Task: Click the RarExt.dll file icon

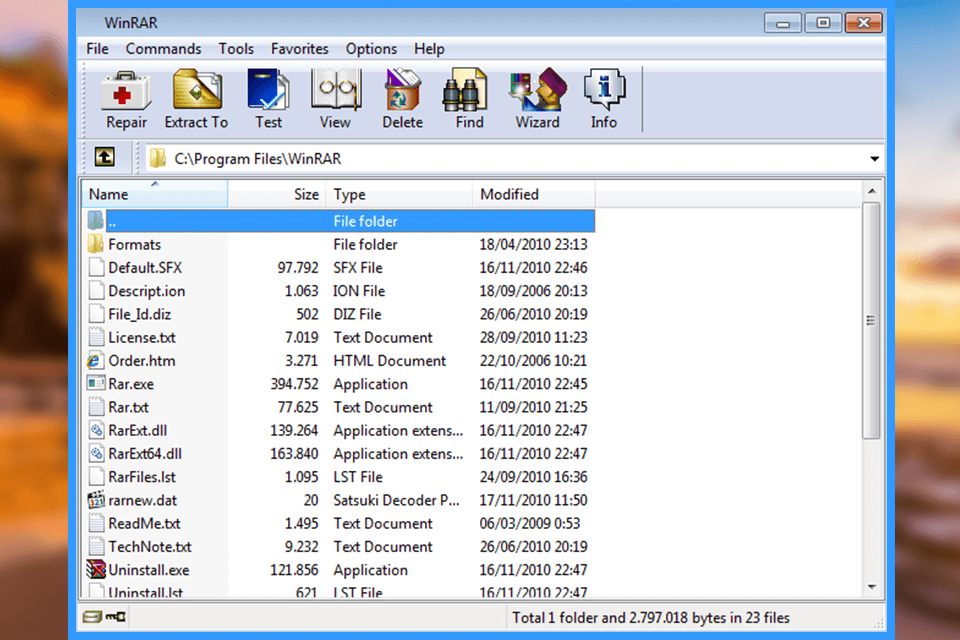Action: [96, 431]
